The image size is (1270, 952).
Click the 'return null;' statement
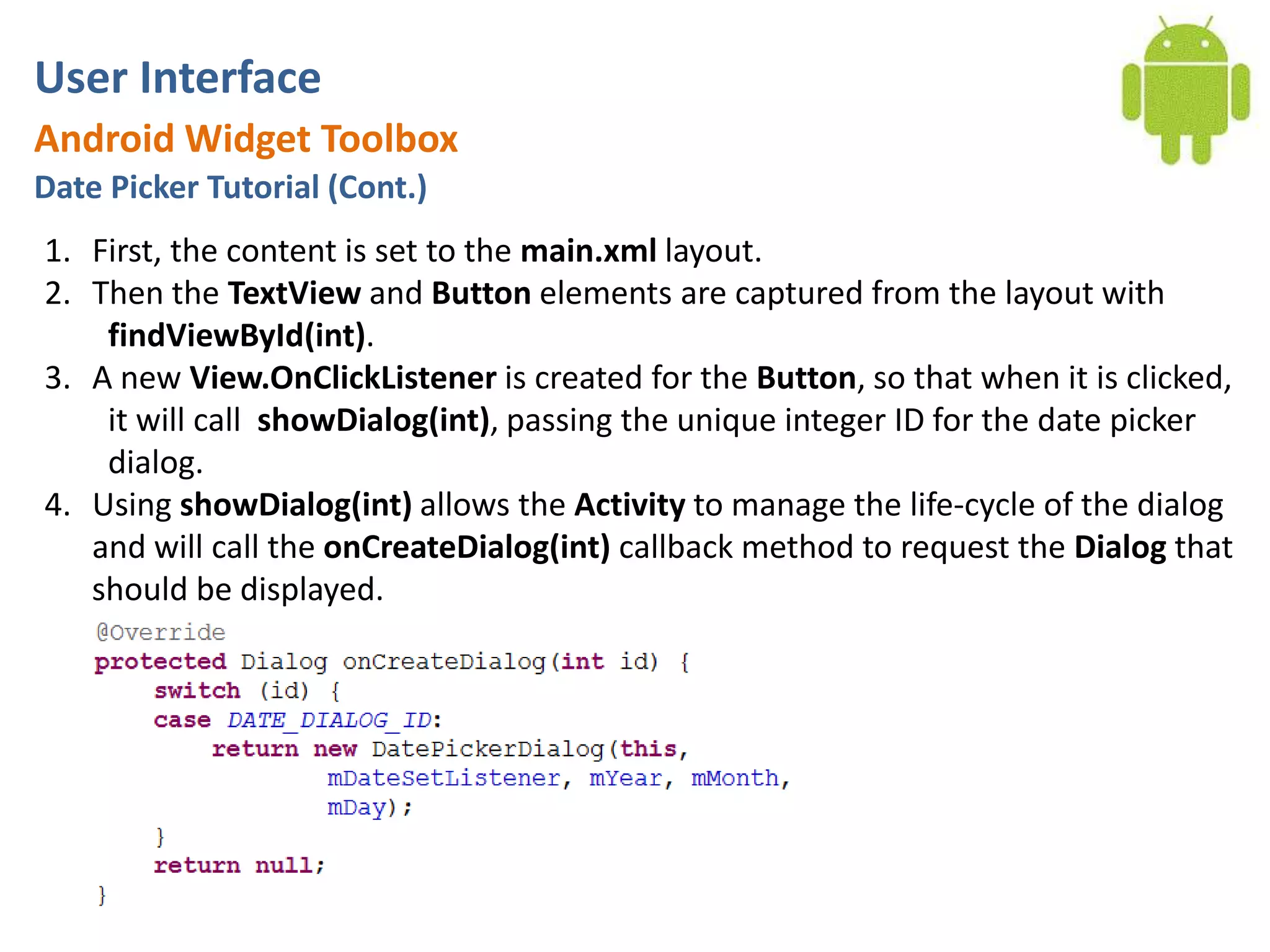[239, 865]
